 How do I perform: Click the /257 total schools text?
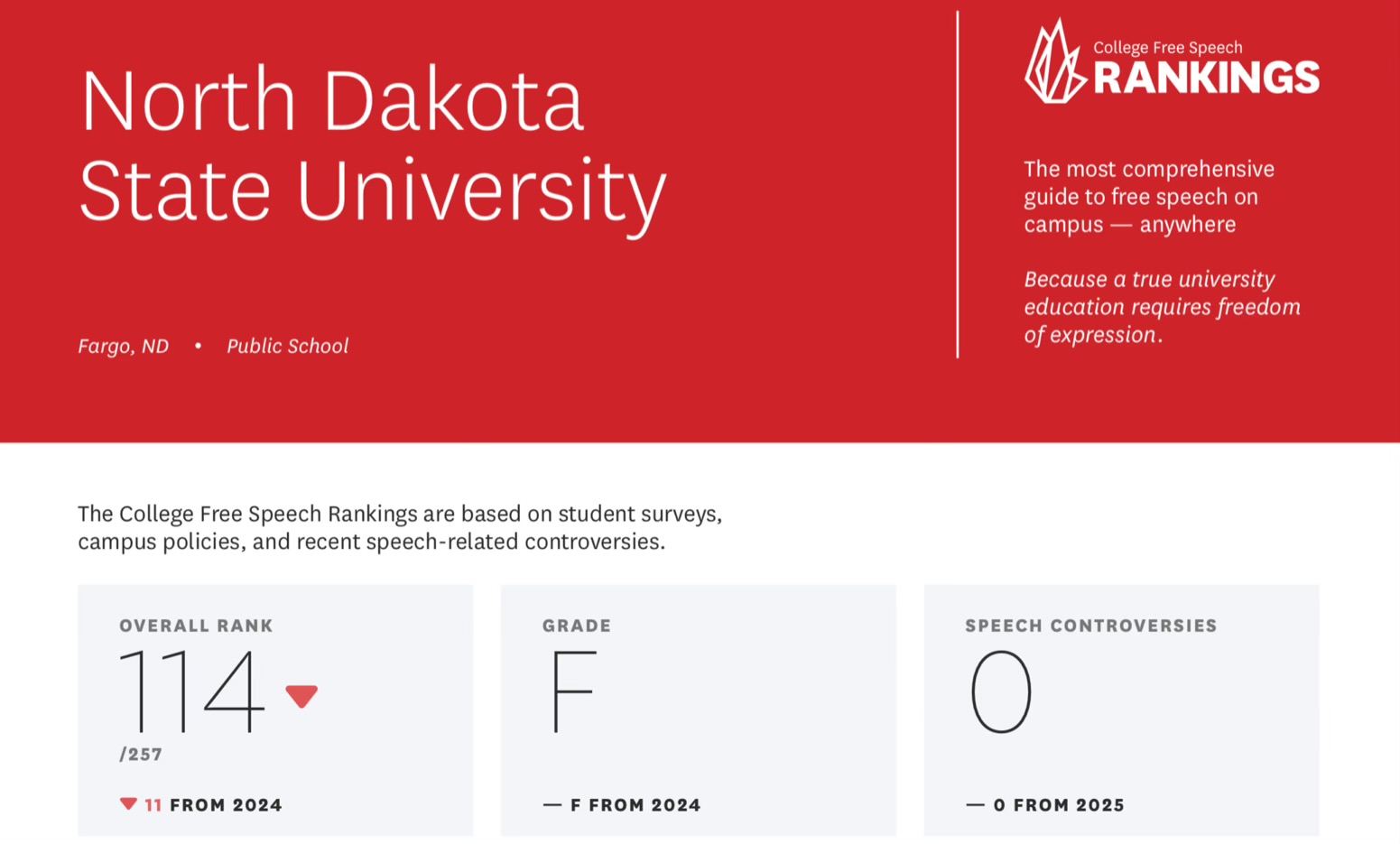(141, 755)
